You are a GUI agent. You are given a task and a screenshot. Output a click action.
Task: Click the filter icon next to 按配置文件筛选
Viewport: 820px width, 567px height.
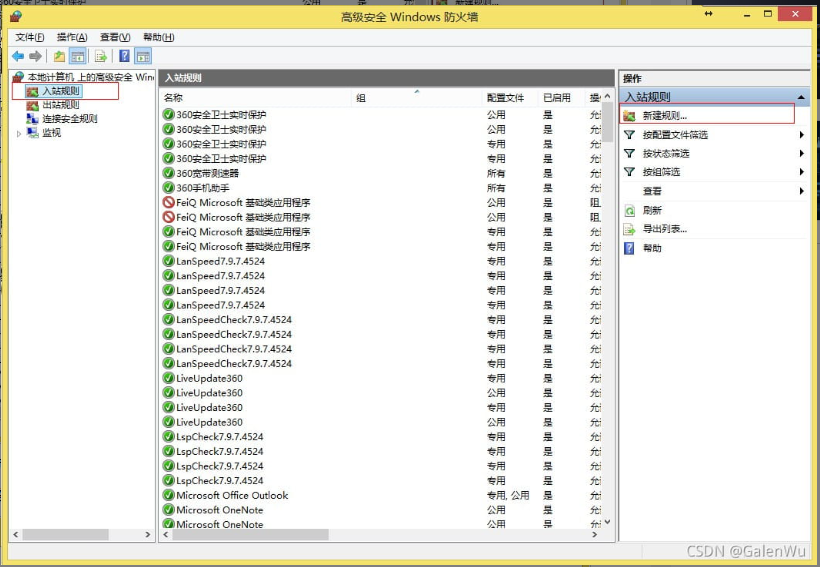630,135
